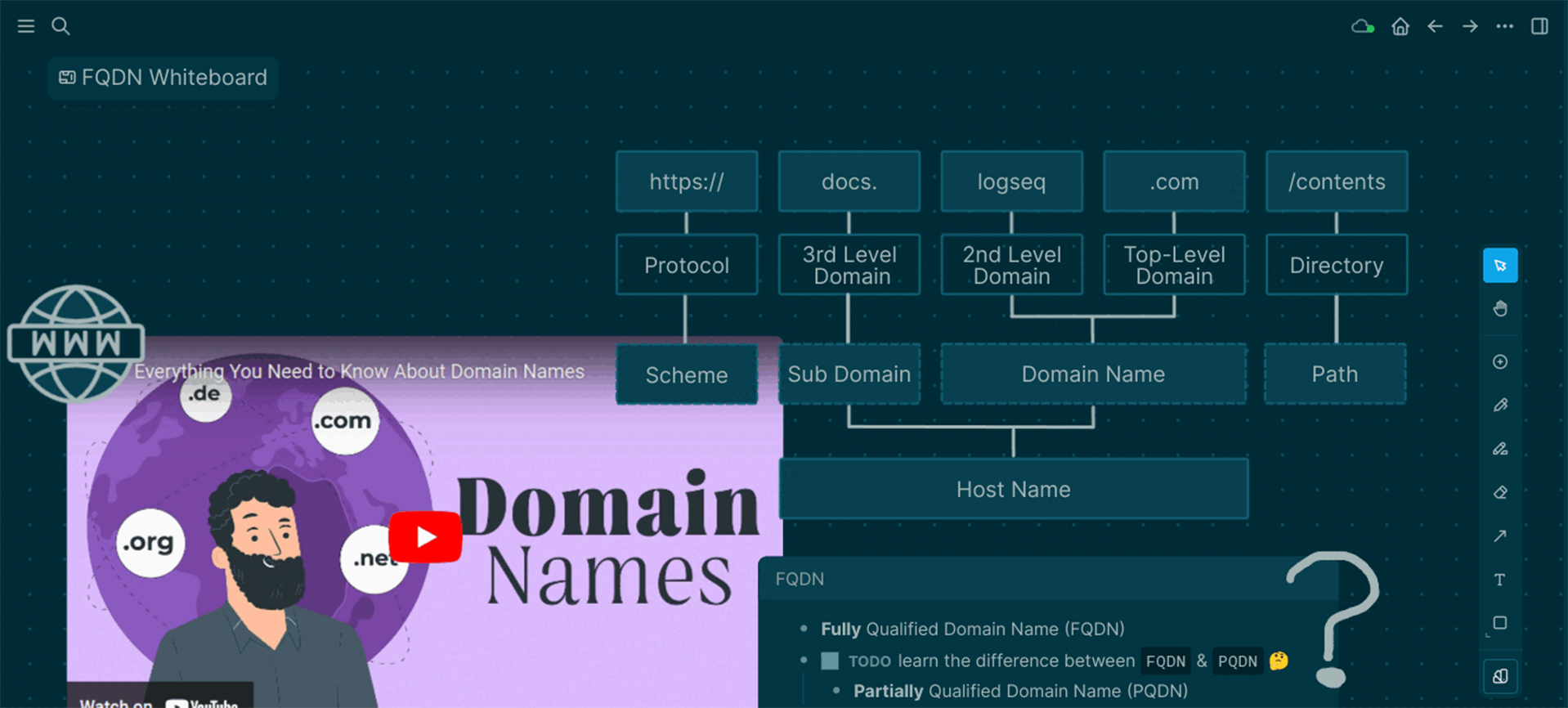The width and height of the screenshot is (1568, 708).
Task: Select the Eraser tool
Action: tap(1500, 492)
